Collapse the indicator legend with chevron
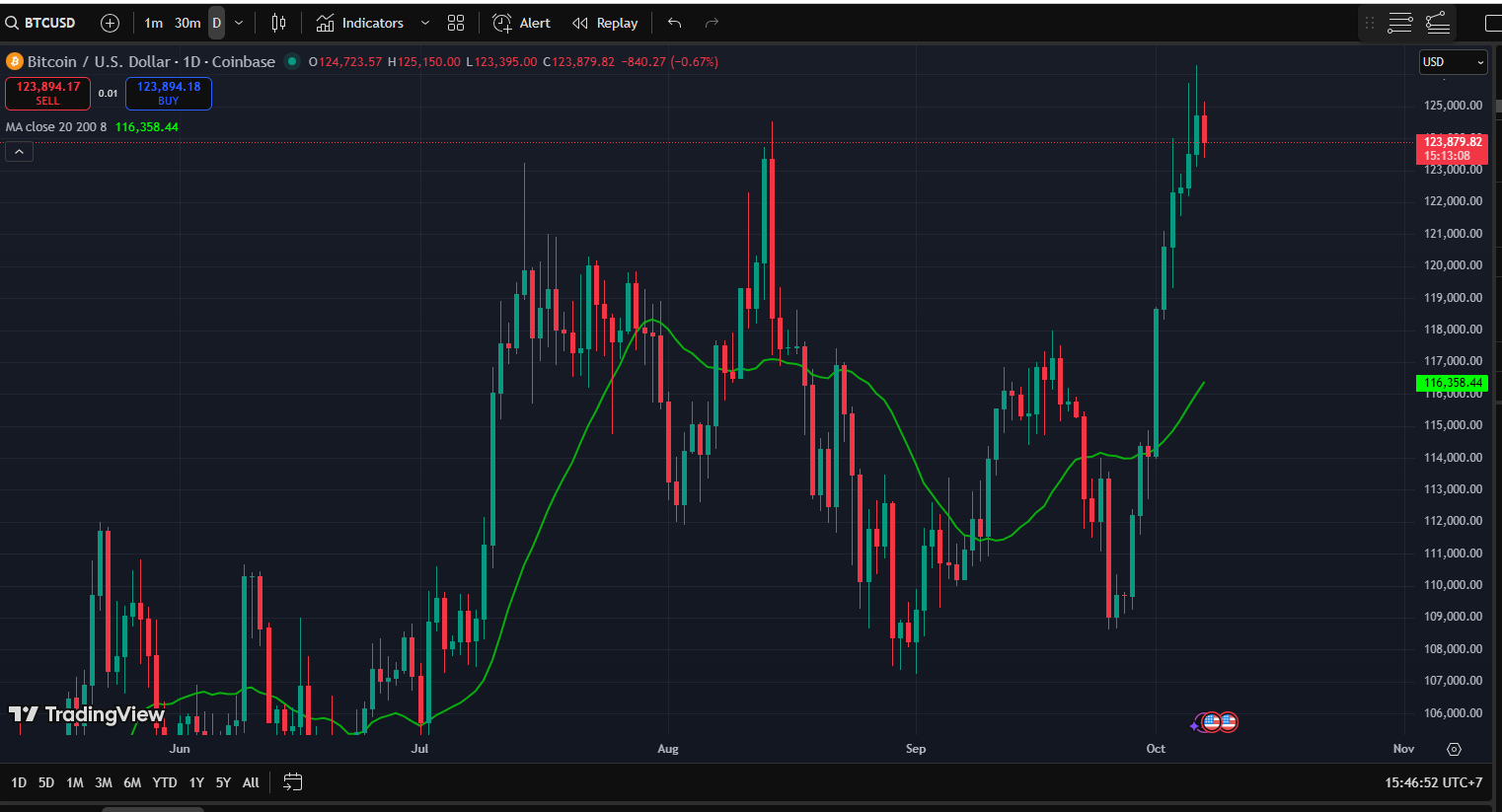This screenshot has width=1502, height=812. pos(19,151)
